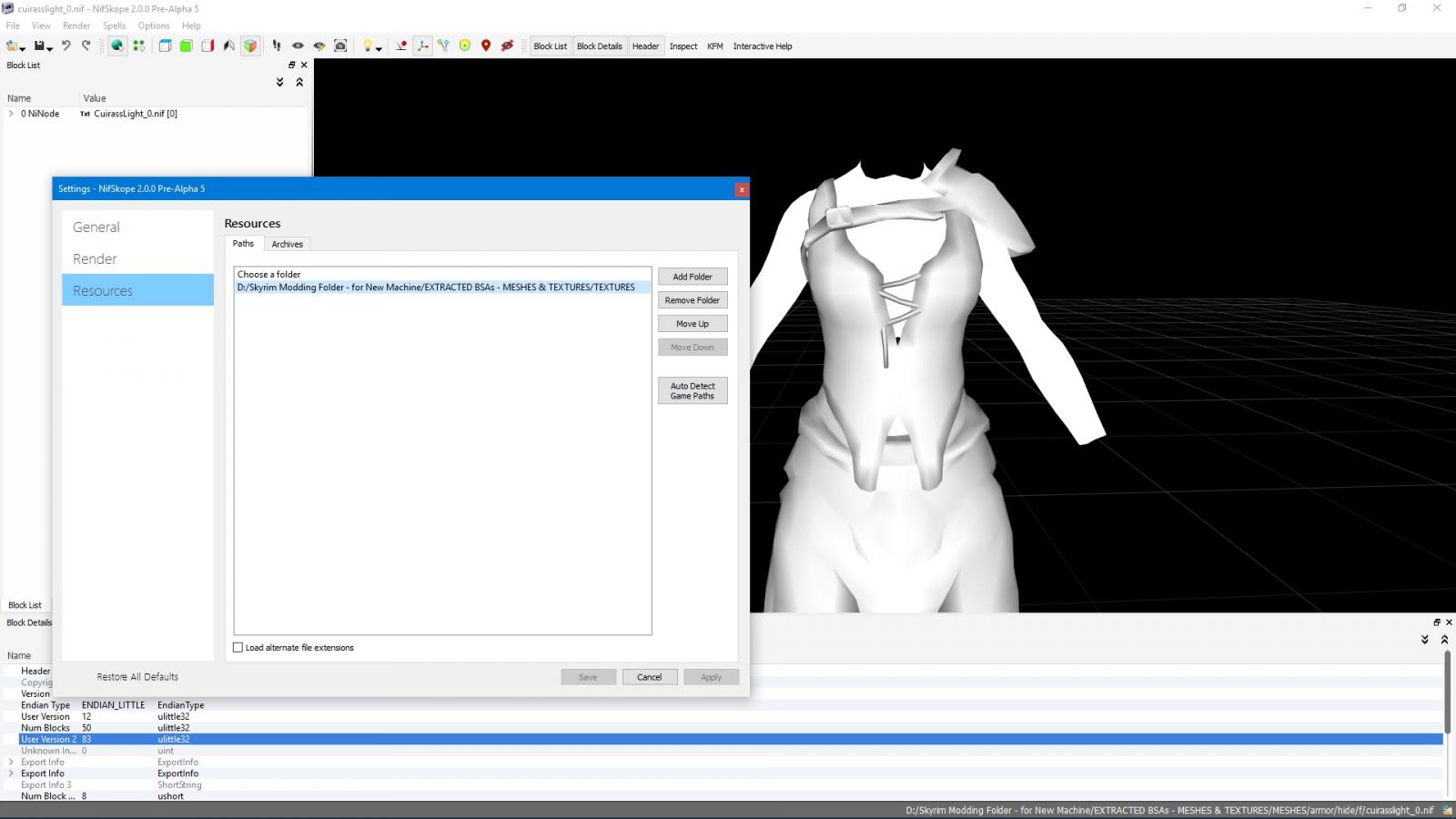Open the Load file dropdown arrow
Viewport: 1456px width, 819px height.
[23, 47]
